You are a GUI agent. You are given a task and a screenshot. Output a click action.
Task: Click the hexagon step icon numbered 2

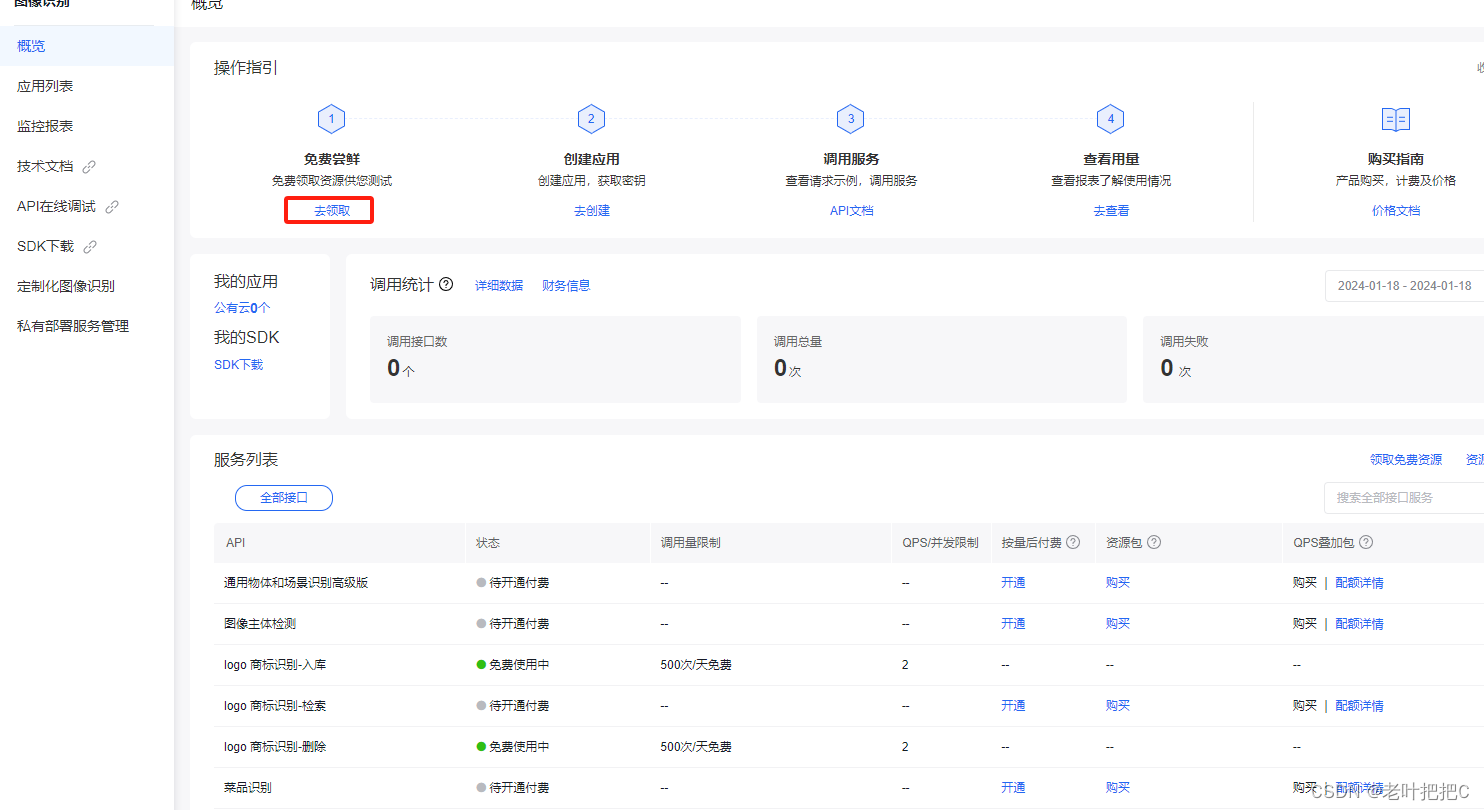(591, 118)
